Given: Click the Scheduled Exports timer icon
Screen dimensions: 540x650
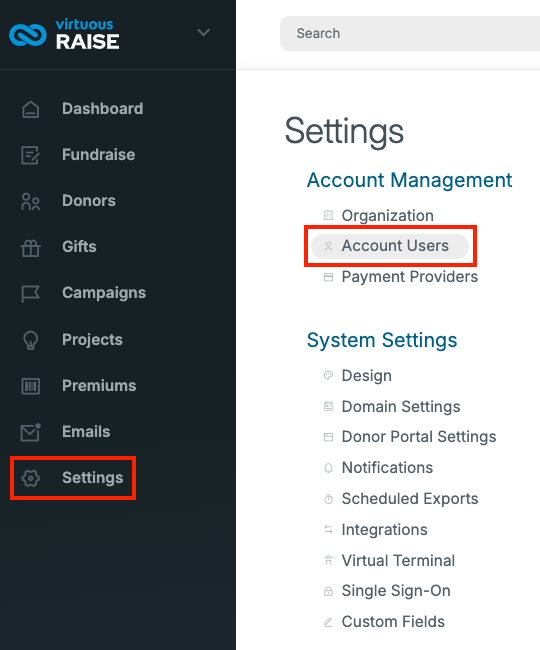Looking at the screenshot, I should 328,499.
